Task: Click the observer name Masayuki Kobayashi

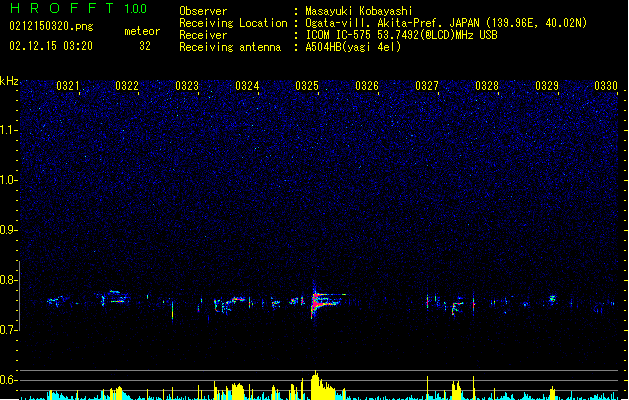Action: (x=359, y=11)
